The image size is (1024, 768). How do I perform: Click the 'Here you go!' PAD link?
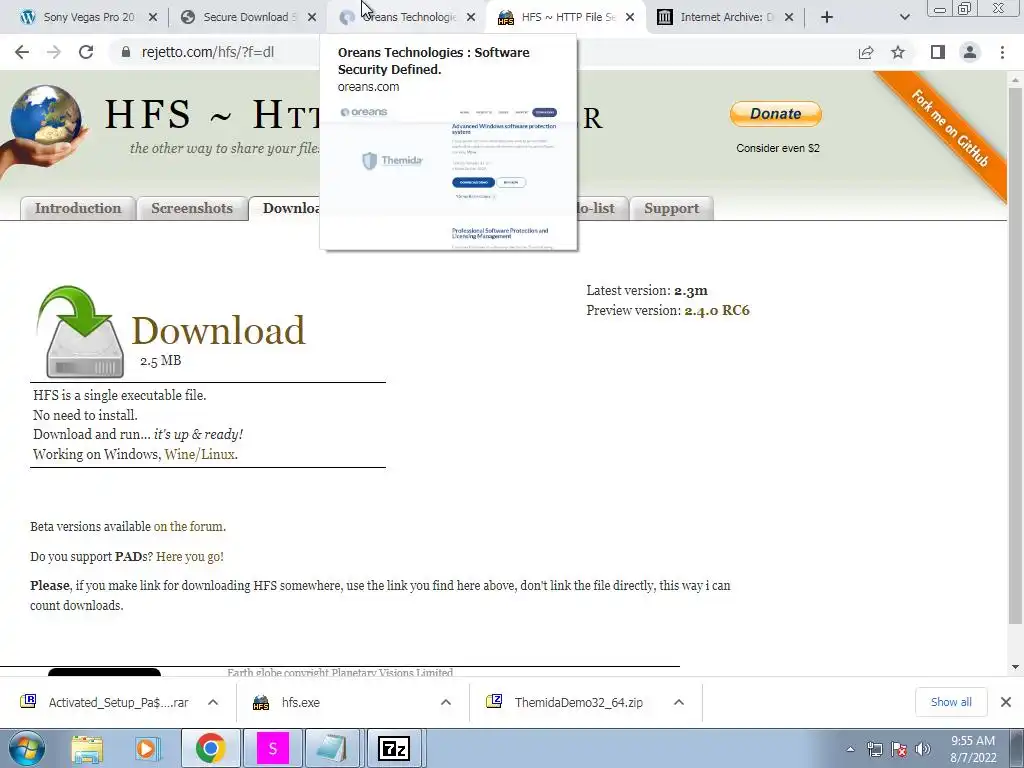click(189, 556)
